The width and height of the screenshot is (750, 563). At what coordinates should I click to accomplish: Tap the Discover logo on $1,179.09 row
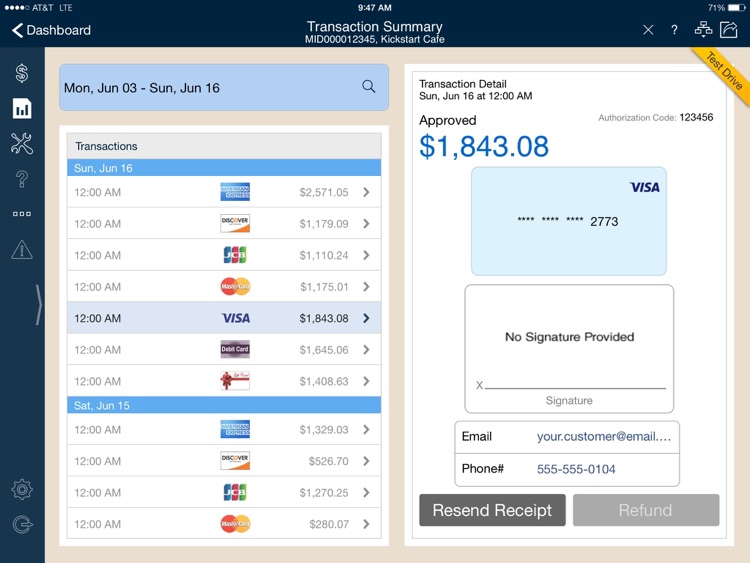(235, 223)
